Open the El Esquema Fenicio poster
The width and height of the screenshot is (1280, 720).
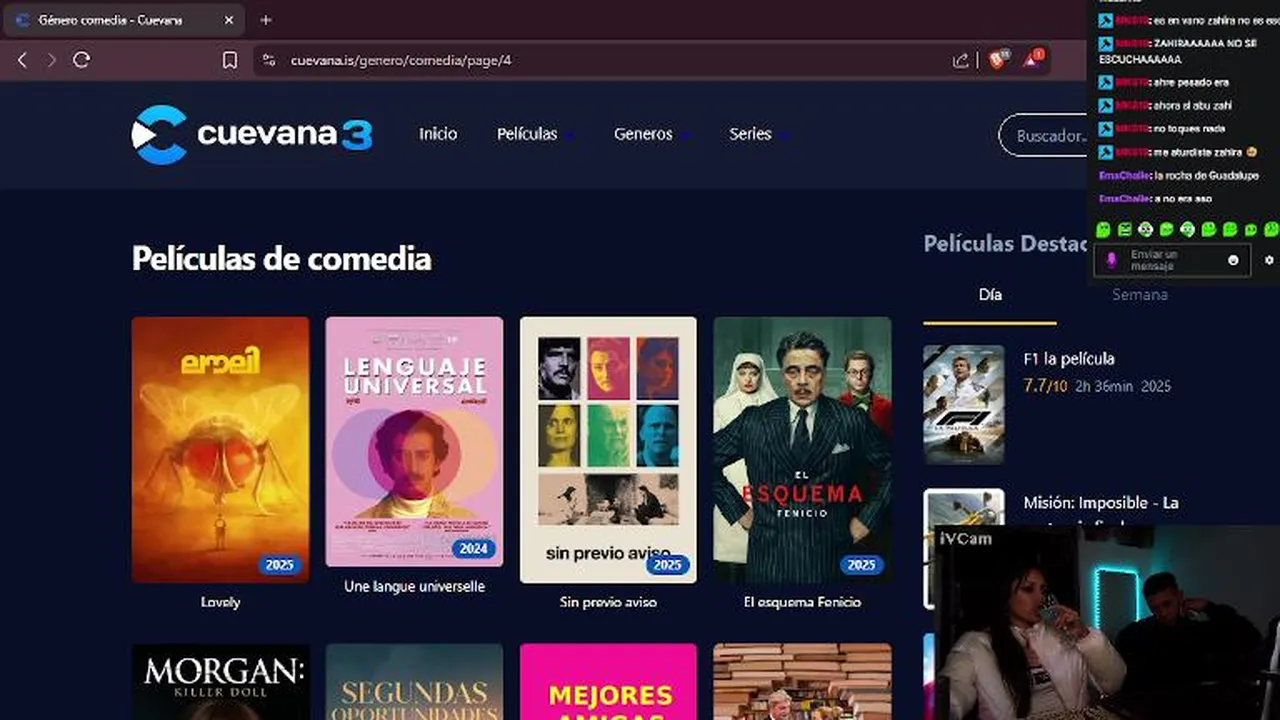[802, 450]
